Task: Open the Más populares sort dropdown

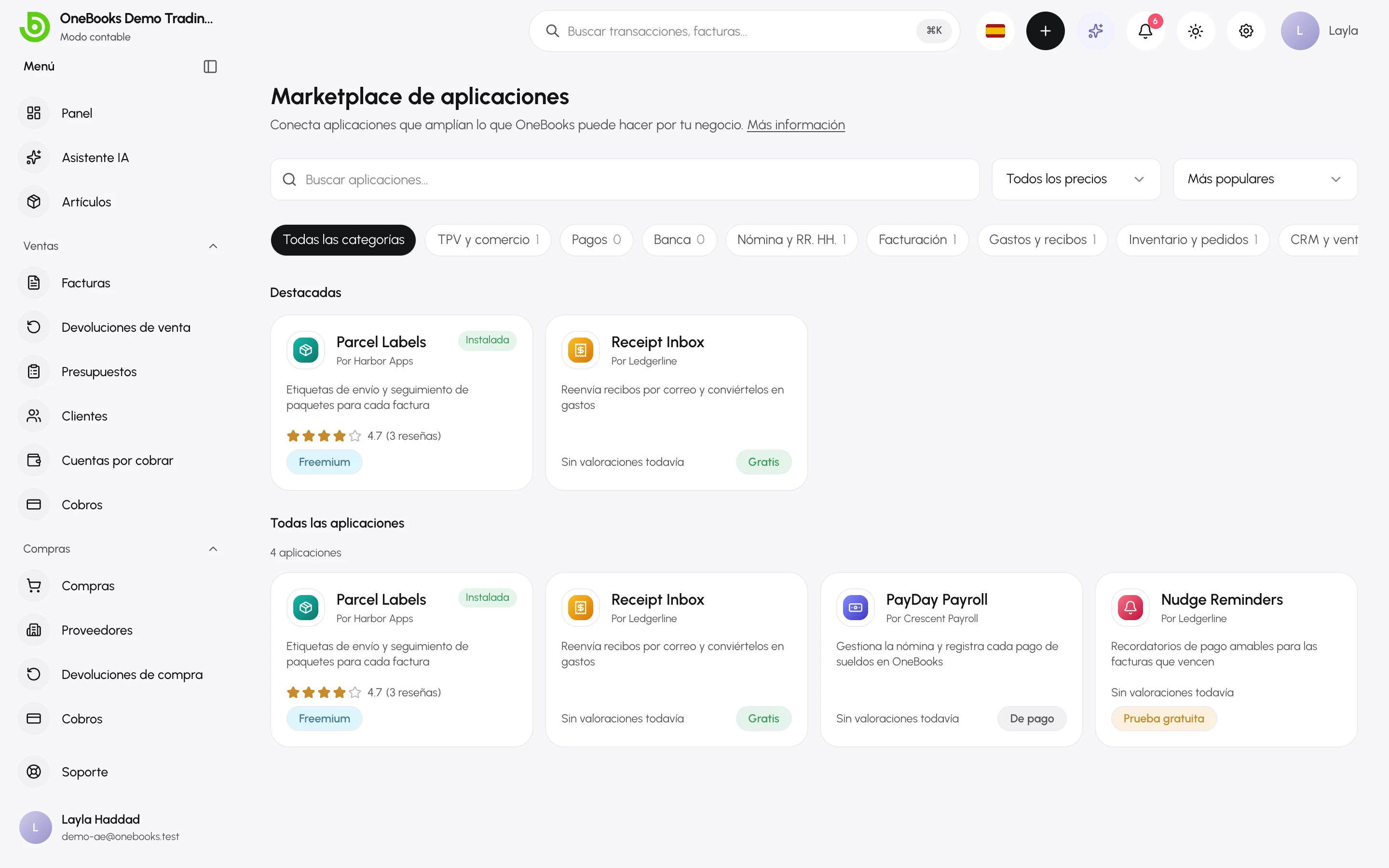Action: click(x=1265, y=179)
